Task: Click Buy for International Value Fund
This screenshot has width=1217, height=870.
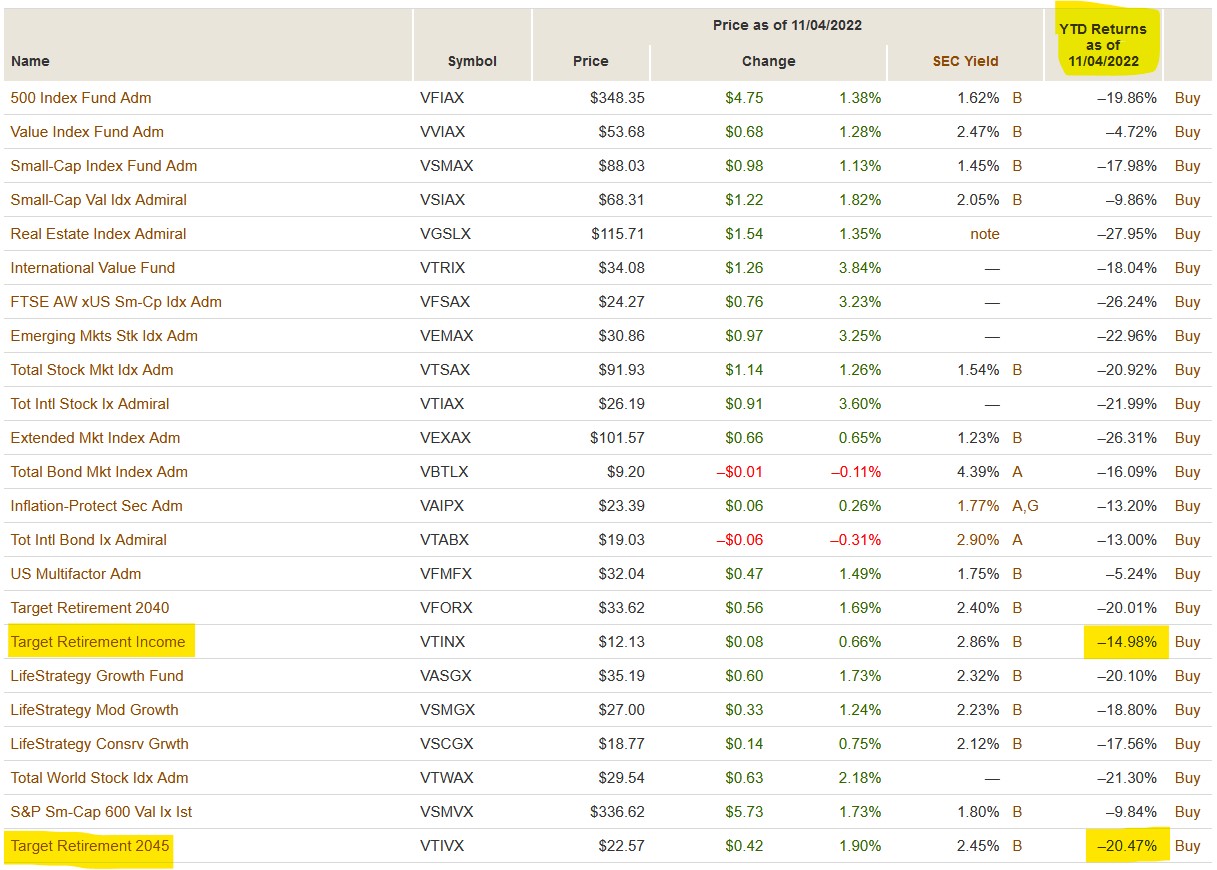Action: coord(1187,268)
